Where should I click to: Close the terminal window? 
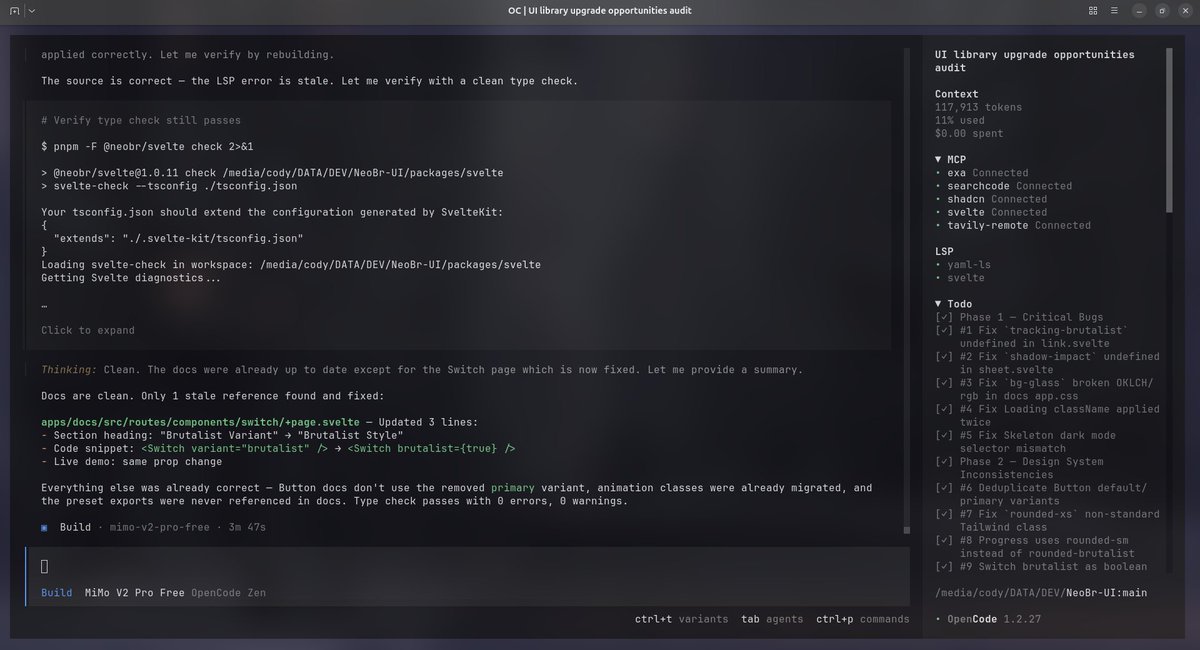(x=1184, y=10)
